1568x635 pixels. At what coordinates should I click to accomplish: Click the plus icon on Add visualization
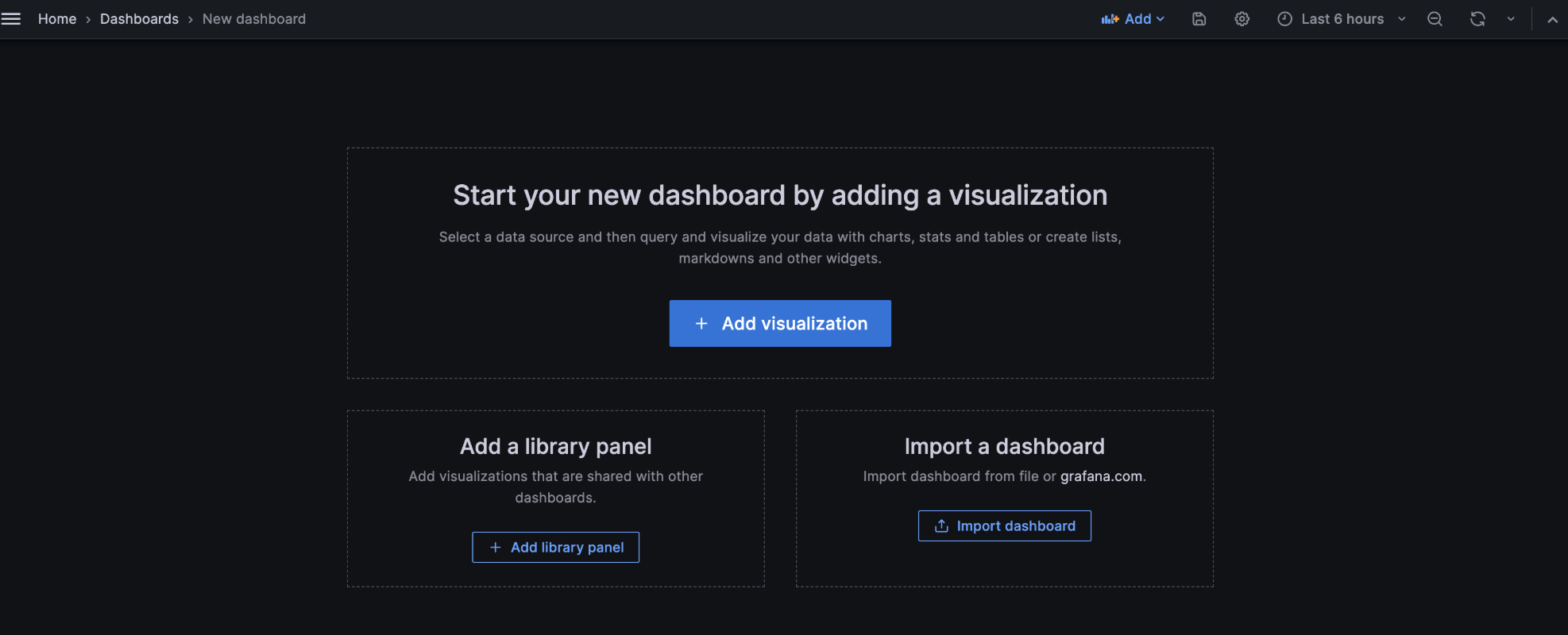701,324
